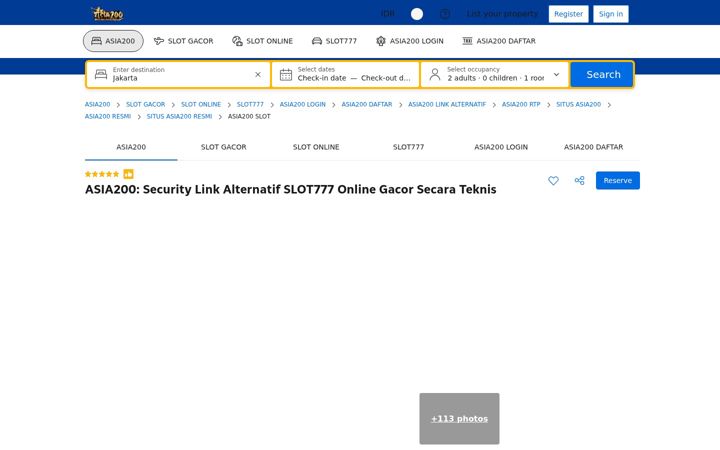Select the SLOT GACOR pill with airplane icon

184,41
